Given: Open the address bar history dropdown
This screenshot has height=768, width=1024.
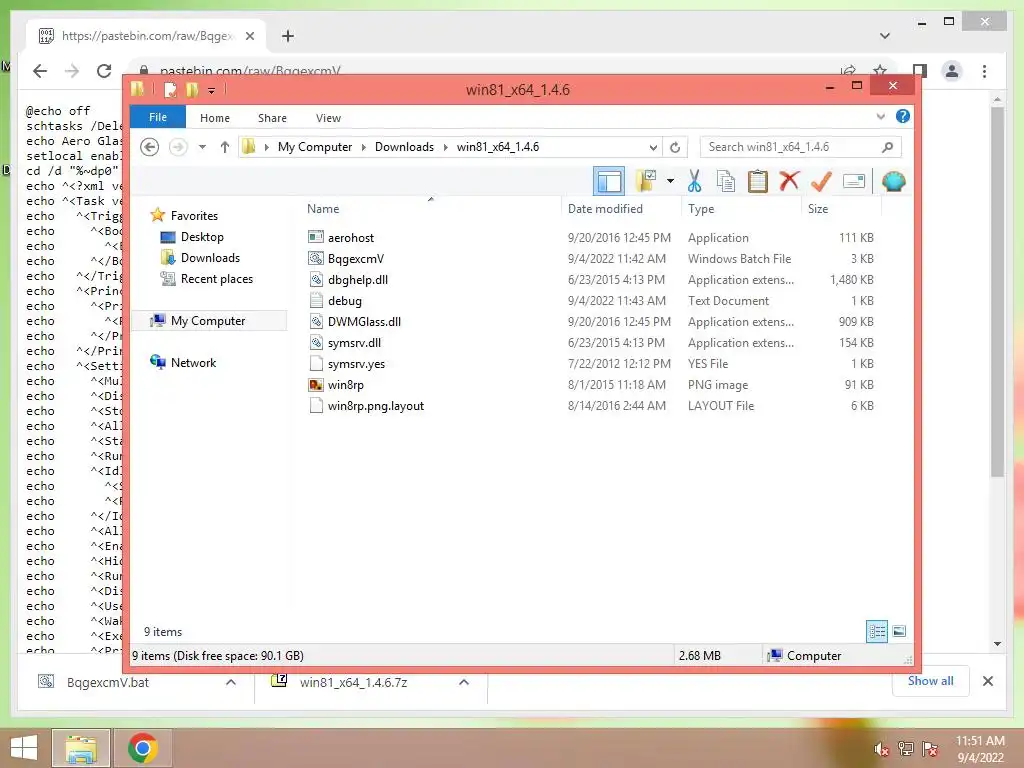Looking at the screenshot, I should 653,147.
